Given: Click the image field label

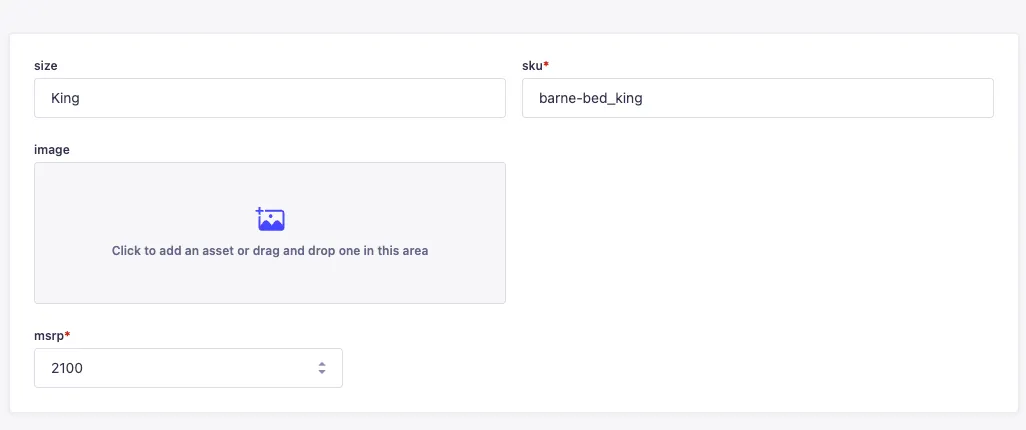Looking at the screenshot, I should point(52,149).
